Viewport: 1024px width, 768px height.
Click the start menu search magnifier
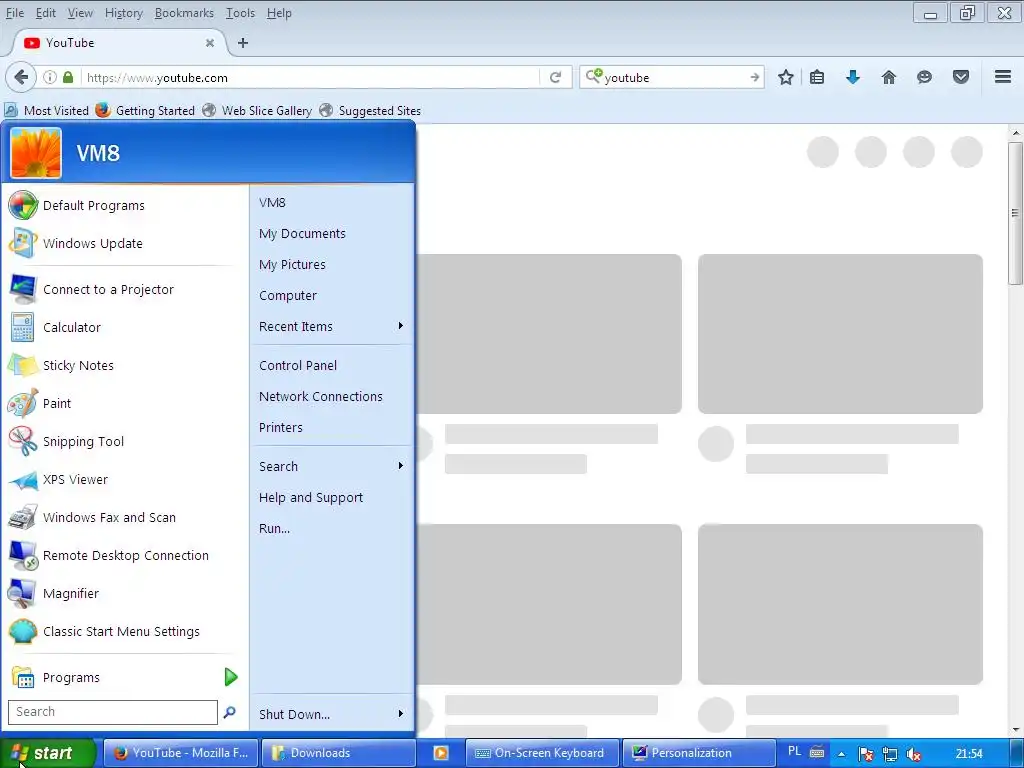[x=229, y=712]
